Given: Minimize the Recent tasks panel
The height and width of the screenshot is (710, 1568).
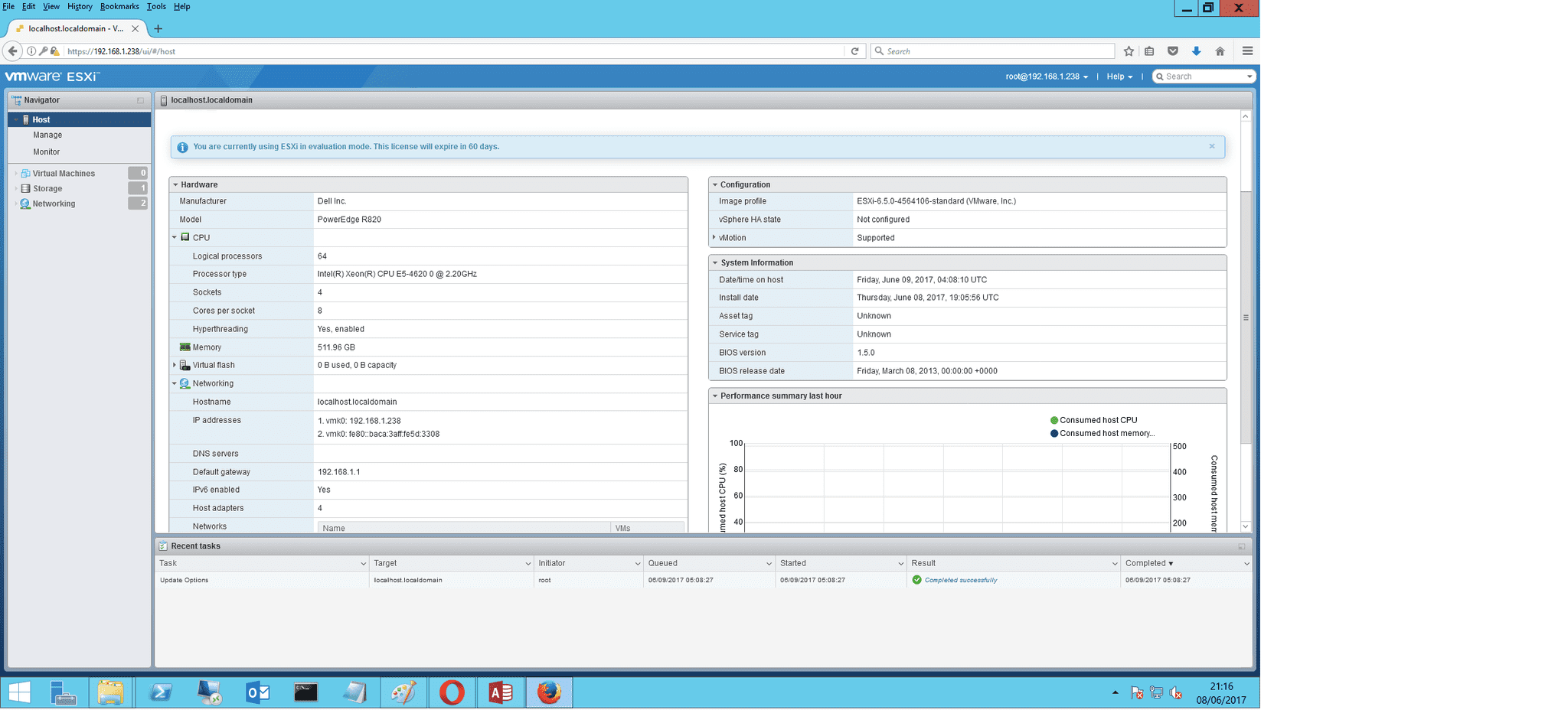Looking at the screenshot, I should click(1241, 546).
